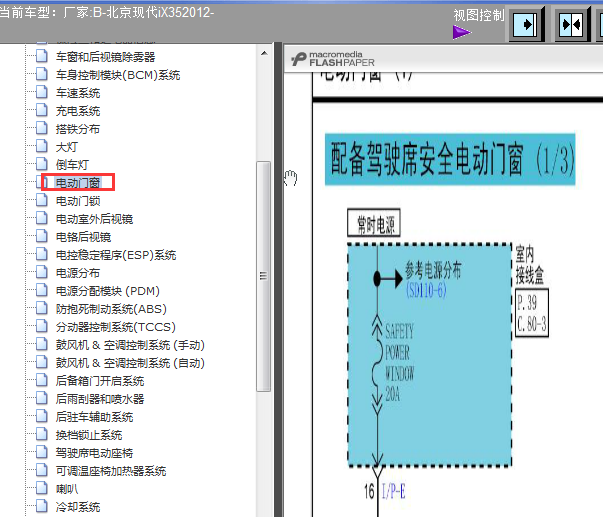Select 后备箱门开启系统

100,381
